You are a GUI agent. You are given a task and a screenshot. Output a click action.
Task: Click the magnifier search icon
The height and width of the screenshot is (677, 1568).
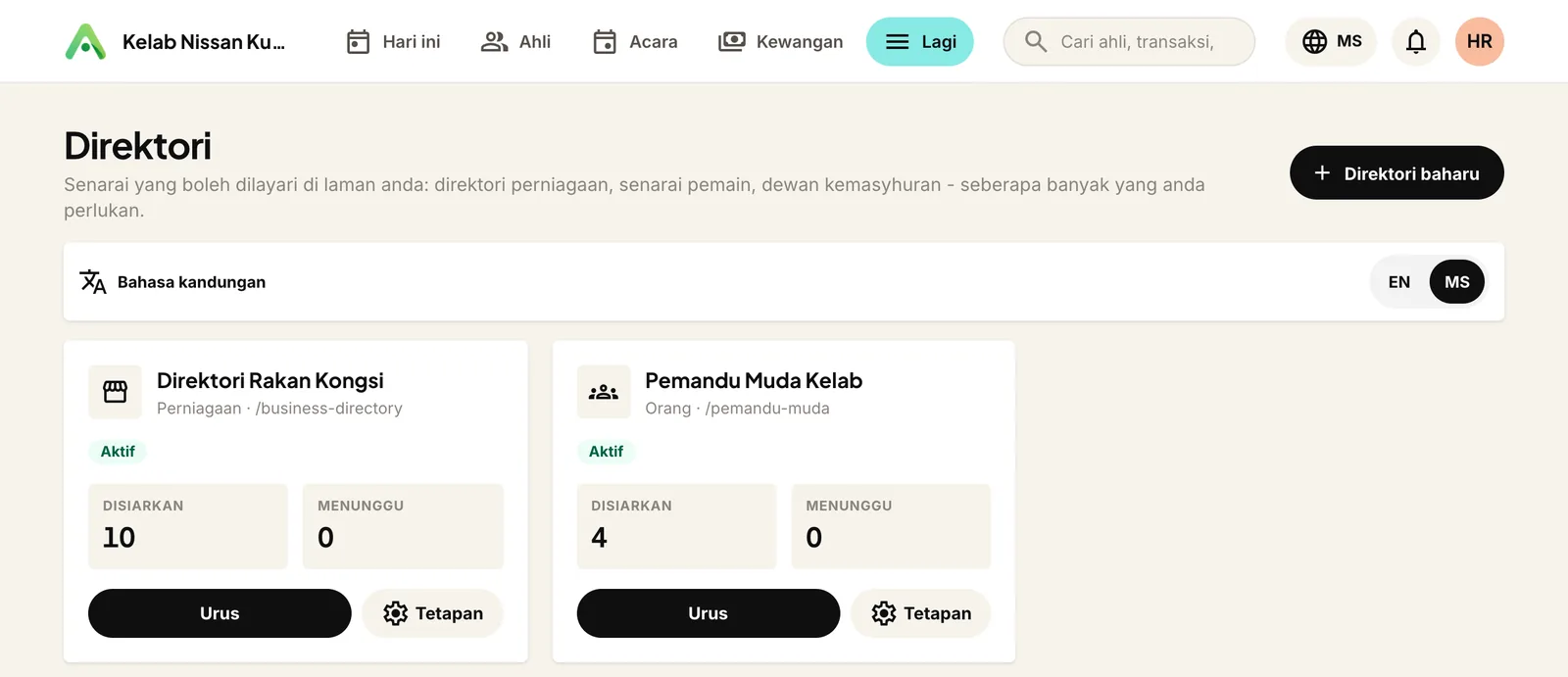pos(1036,41)
